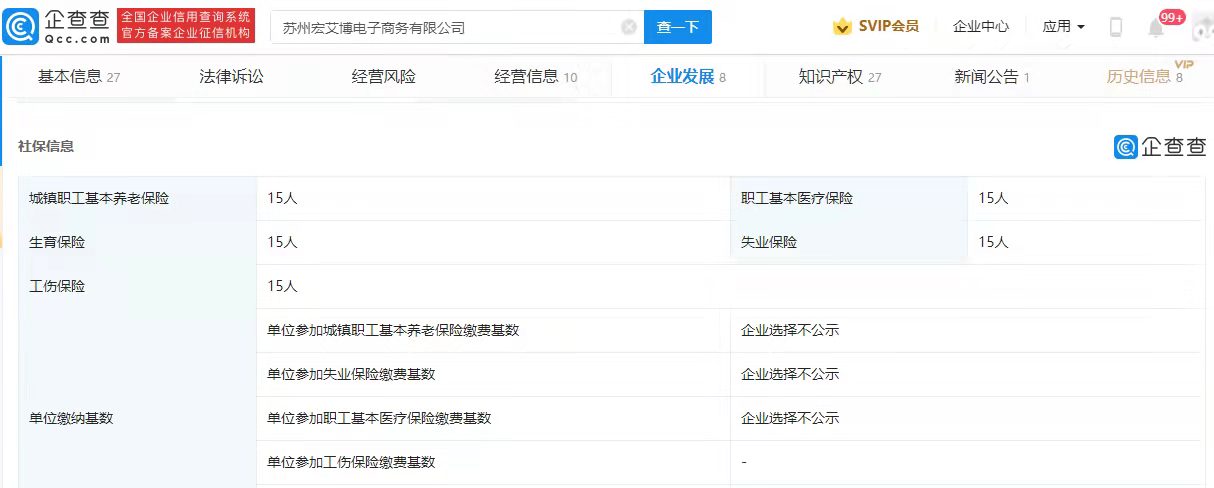1214x488 pixels.
Task: Click the 查一下 search button
Action: pos(678,27)
